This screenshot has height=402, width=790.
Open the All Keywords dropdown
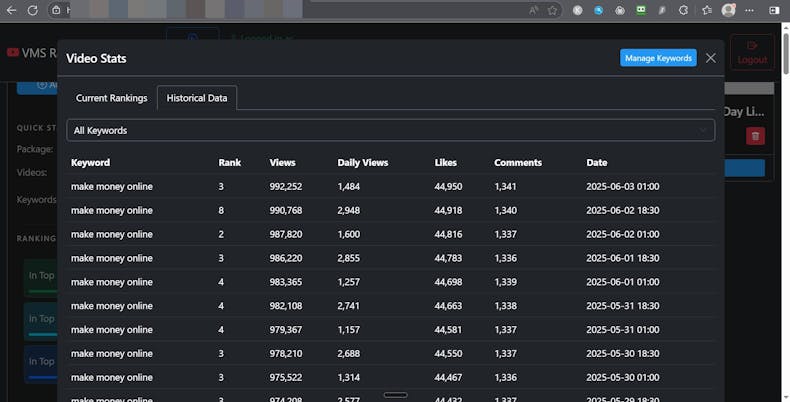pos(390,130)
